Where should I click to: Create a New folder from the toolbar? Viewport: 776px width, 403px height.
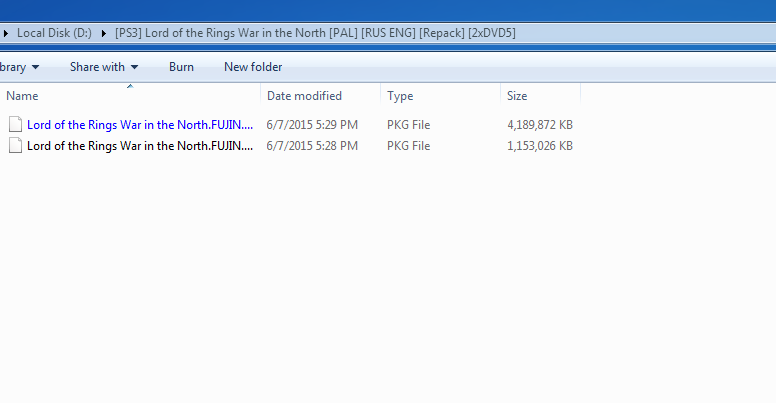(x=253, y=67)
